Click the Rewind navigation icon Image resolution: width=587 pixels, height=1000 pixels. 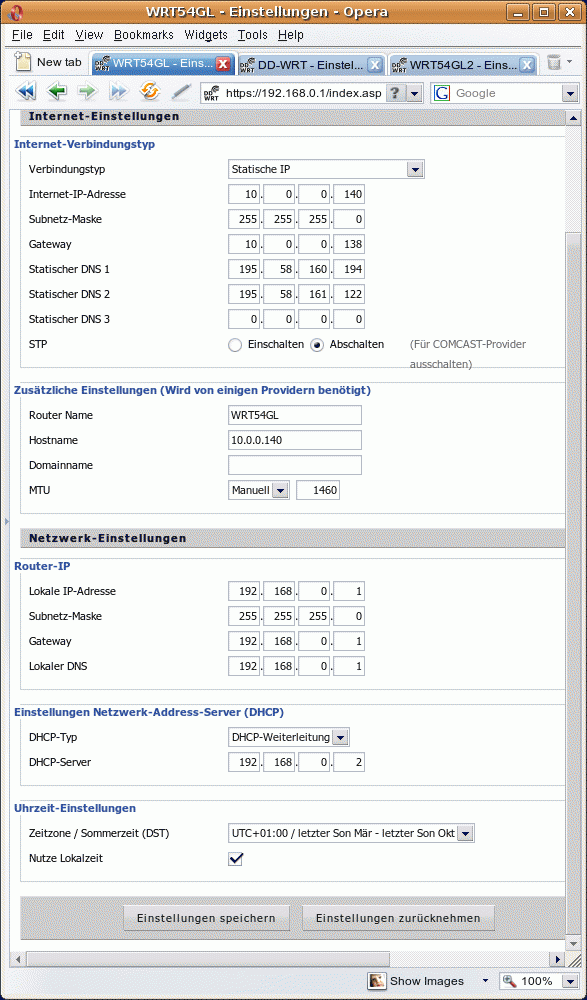[26, 92]
